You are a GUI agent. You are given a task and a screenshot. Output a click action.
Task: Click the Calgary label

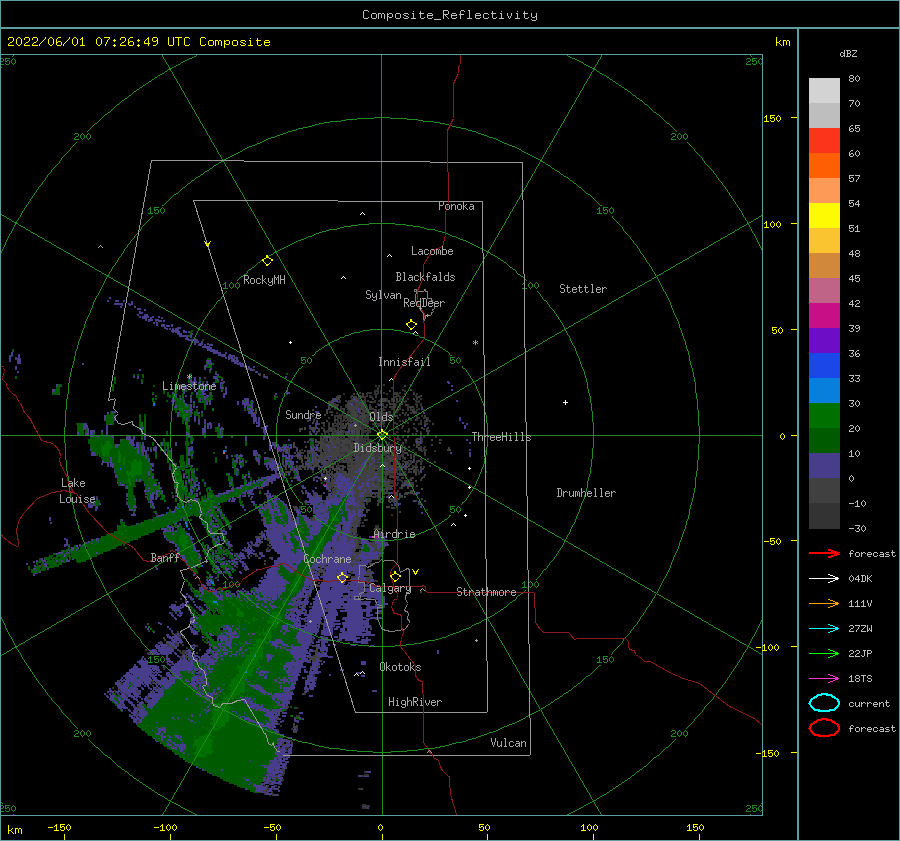pos(390,588)
